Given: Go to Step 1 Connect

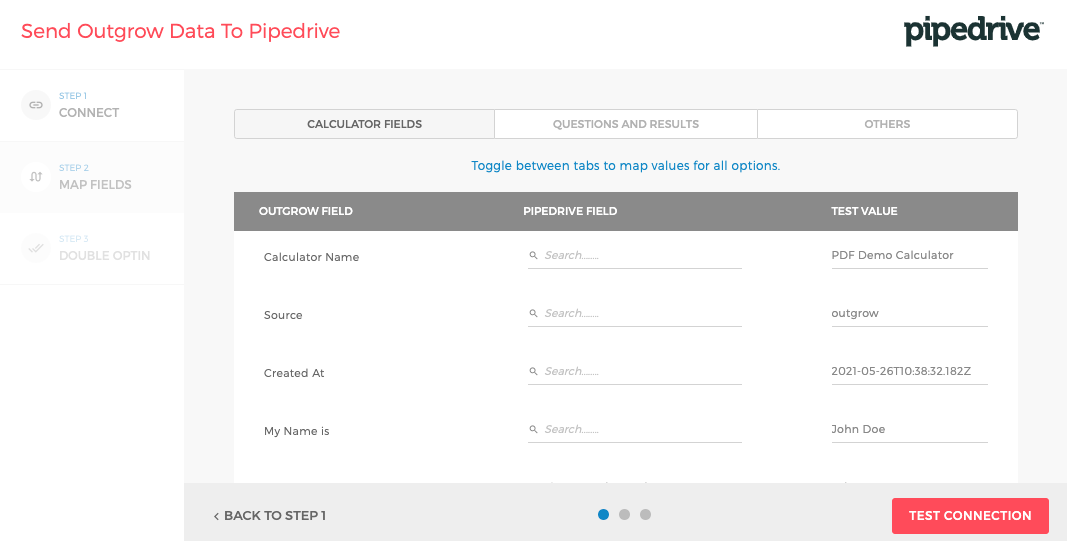Looking at the screenshot, I should tap(92, 105).
